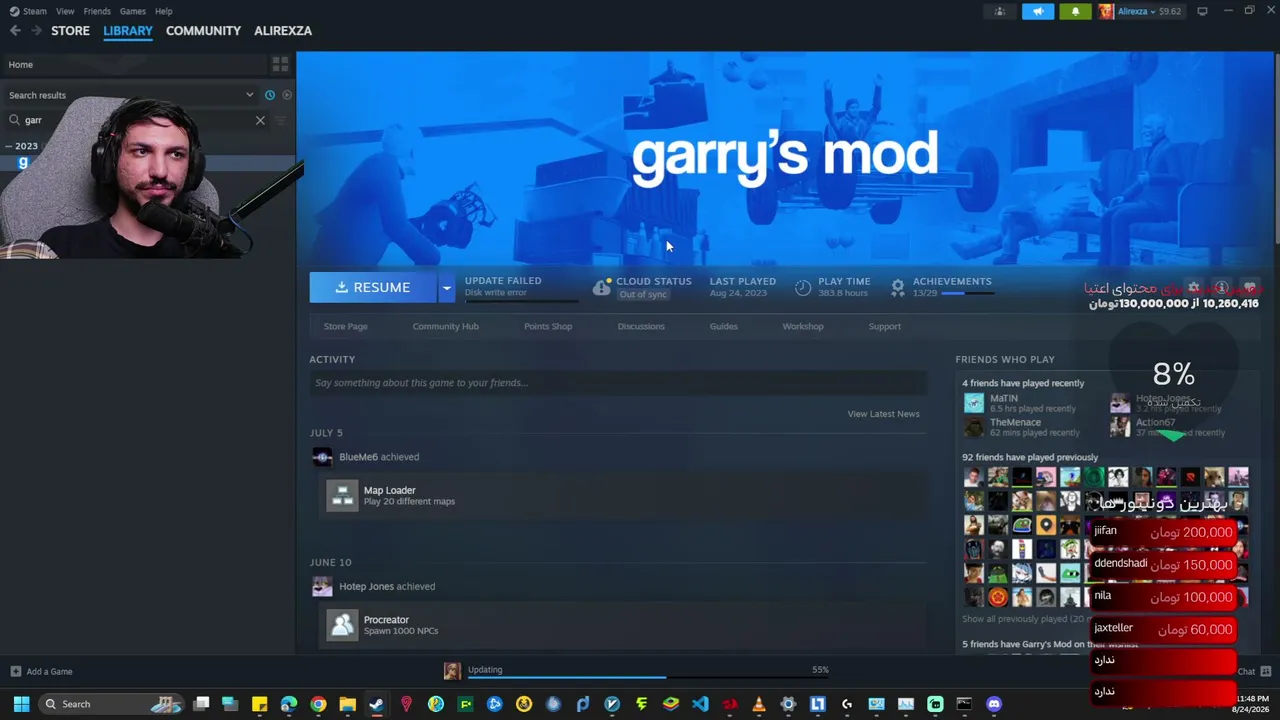Viewport: 1280px width, 720px height.
Task: Open File Explorer from the taskbar
Action: tap(347, 704)
